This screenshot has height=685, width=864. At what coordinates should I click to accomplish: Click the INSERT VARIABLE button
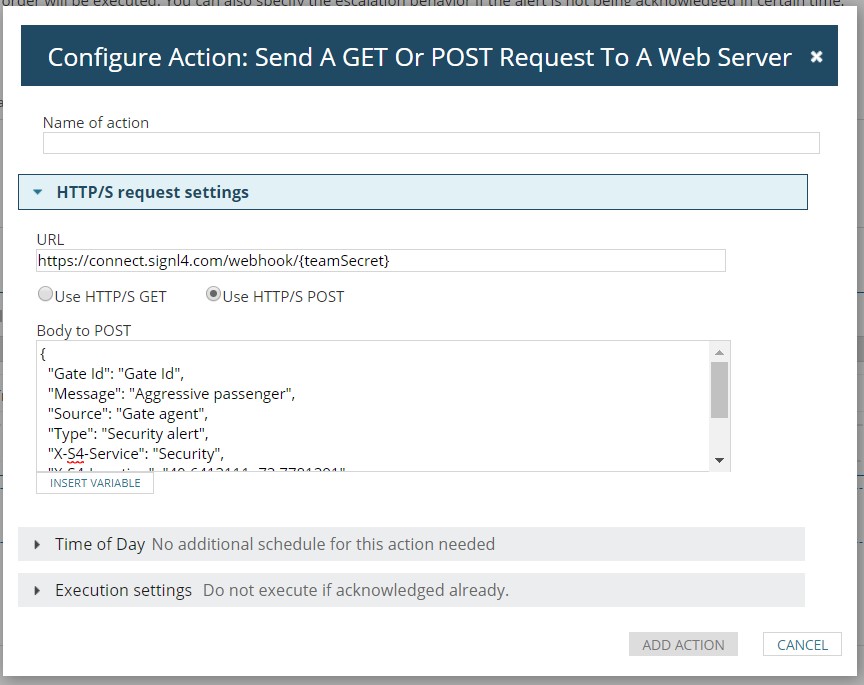tap(95, 483)
